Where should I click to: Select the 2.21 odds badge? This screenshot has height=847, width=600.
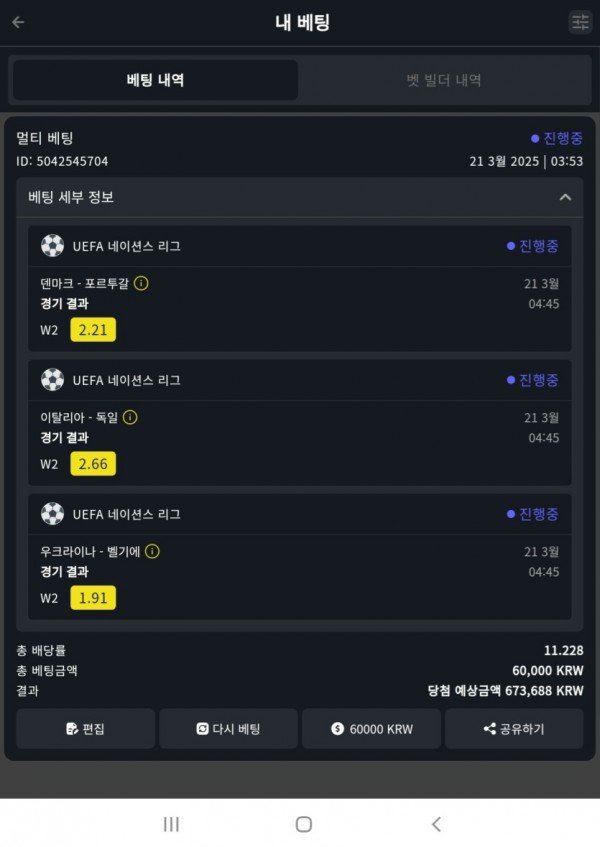pos(93,330)
